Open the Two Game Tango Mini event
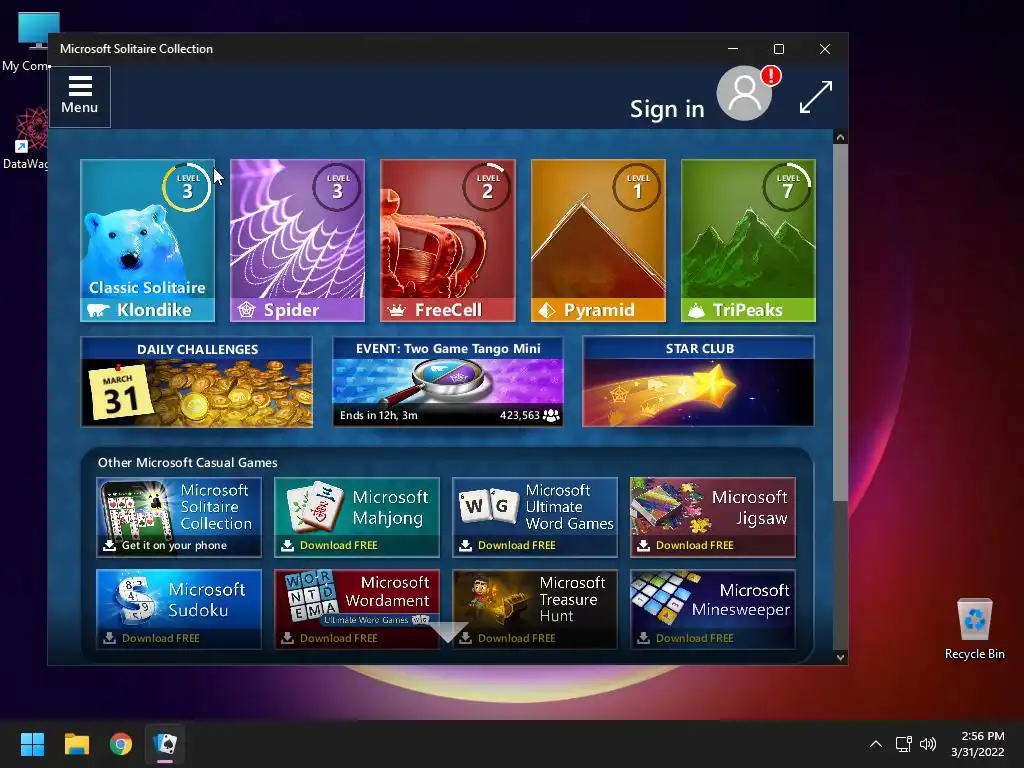1024x768 pixels. (x=447, y=381)
